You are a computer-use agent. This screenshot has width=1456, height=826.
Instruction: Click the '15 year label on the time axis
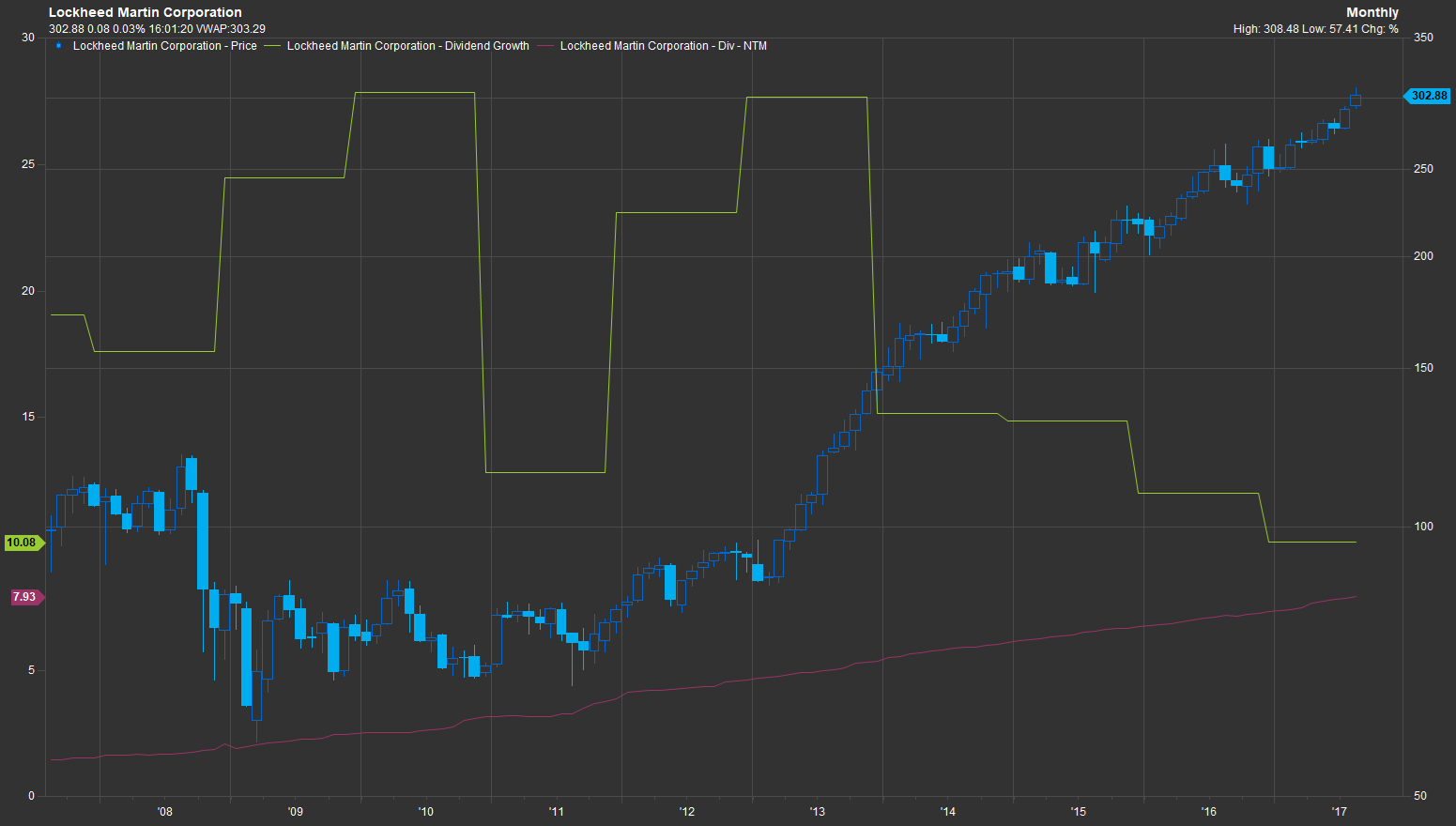coord(1079,812)
